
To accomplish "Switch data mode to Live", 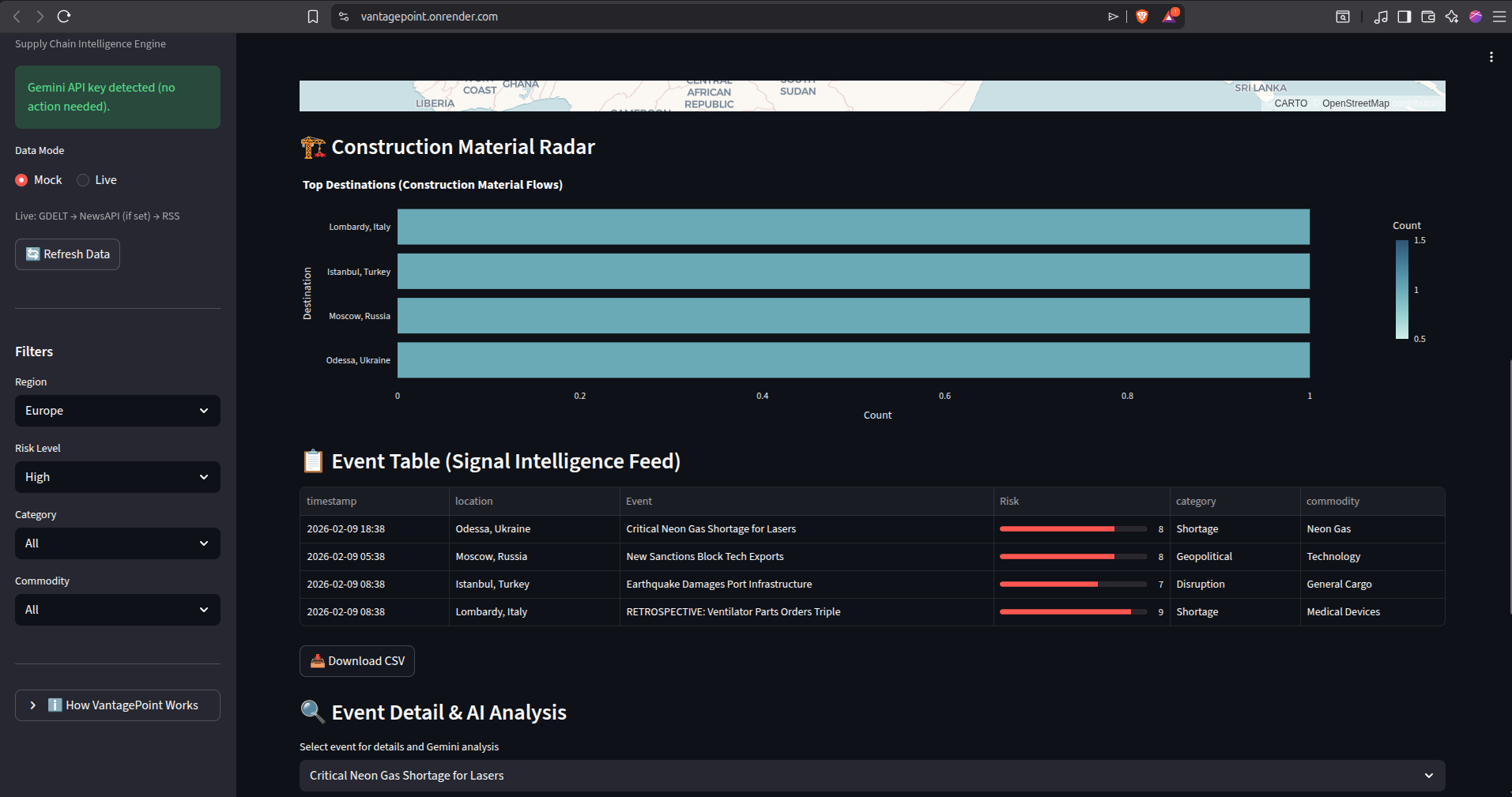I will 96,180.
